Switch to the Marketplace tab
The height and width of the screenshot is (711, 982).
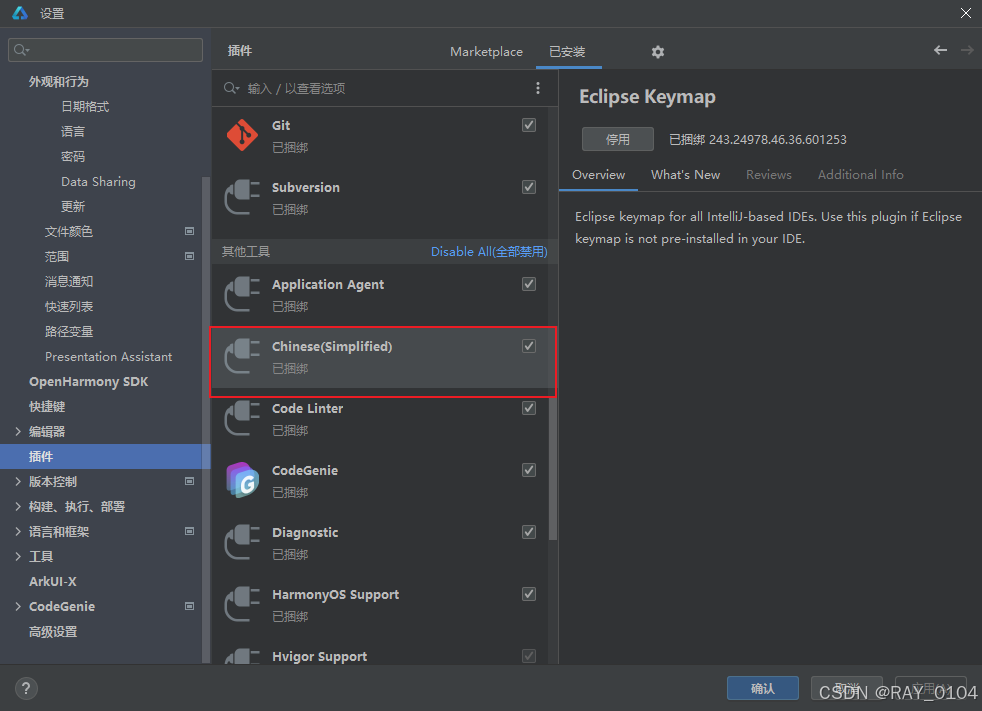point(487,52)
